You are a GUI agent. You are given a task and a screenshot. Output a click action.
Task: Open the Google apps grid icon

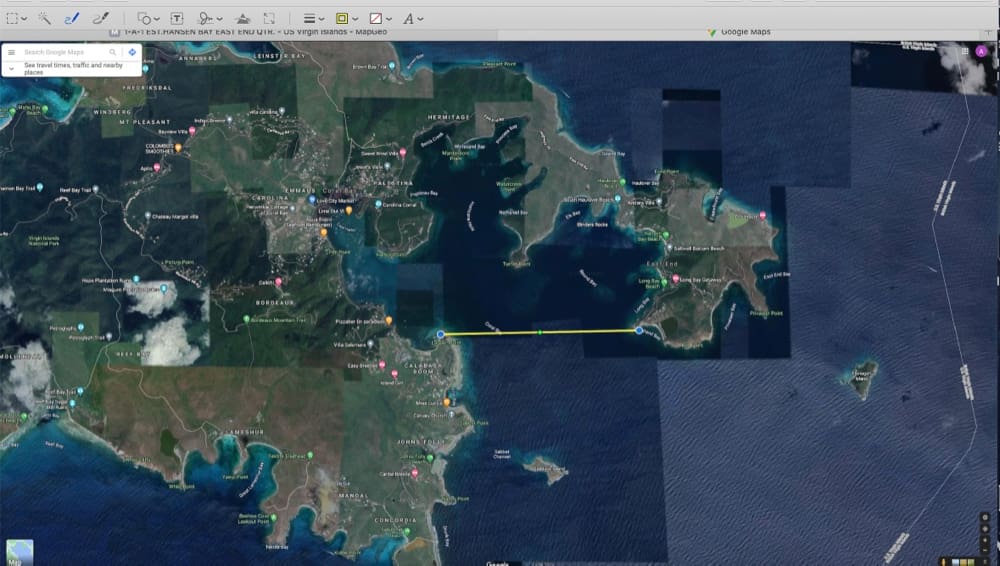click(965, 51)
